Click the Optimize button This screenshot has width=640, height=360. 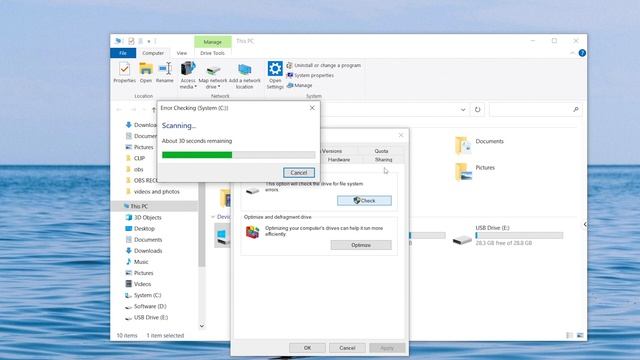(x=361, y=245)
